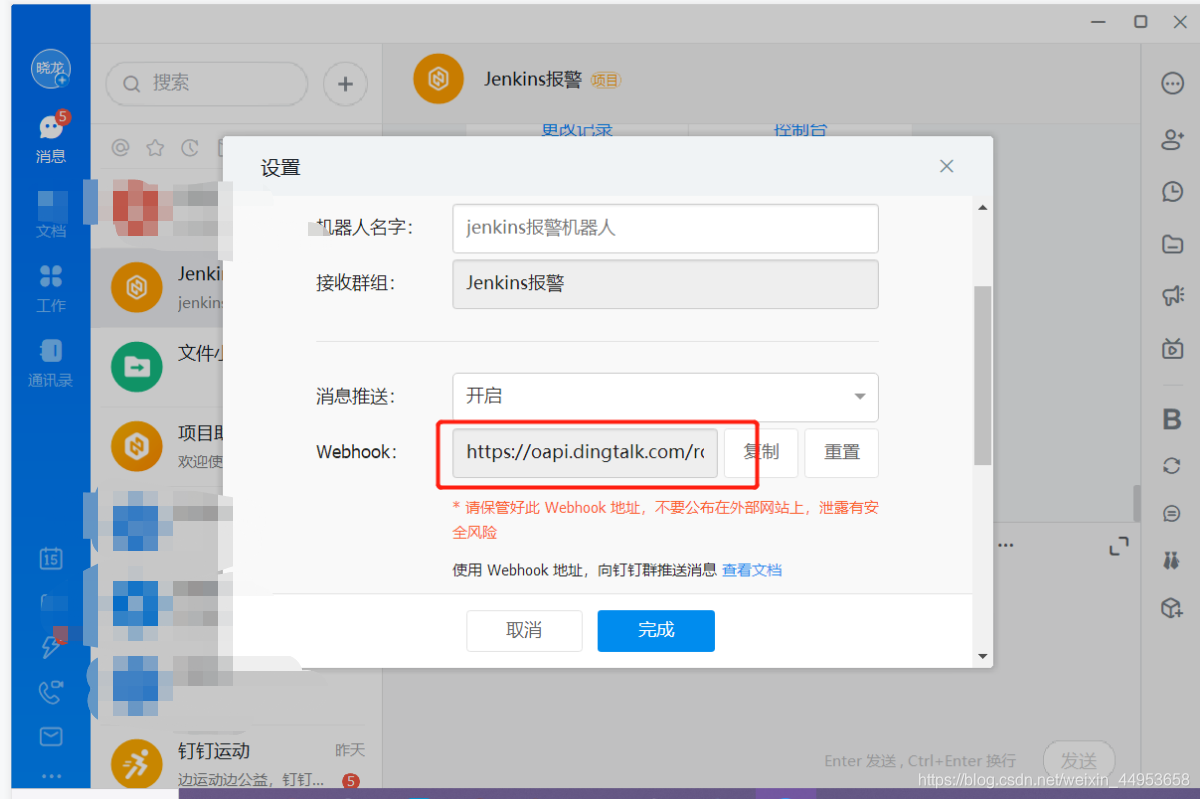This screenshot has height=799, width=1200.
Task: Click the 完成 finish button
Action: (656, 630)
